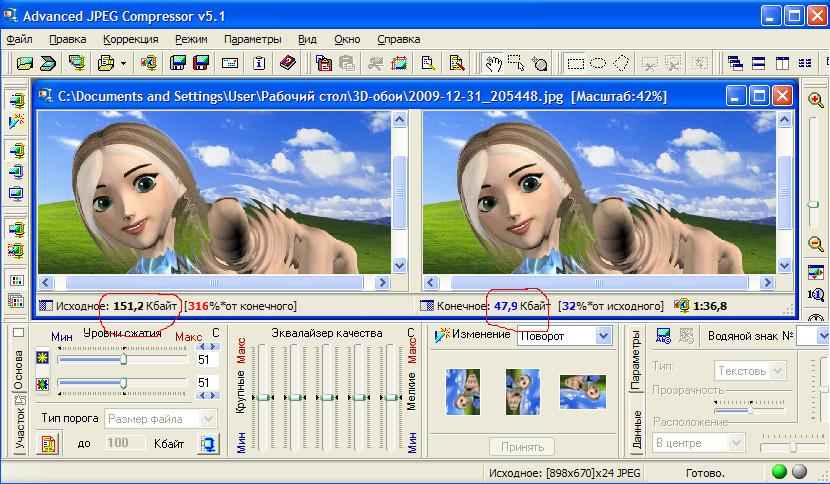The height and width of the screenshot is (484, 830).
Task: Open the Параметры menu
Action: pos(252,39)
